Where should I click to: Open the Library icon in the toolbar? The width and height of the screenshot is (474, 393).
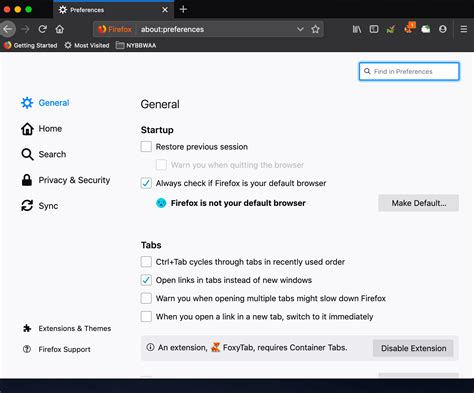click(x=357, y=29)
